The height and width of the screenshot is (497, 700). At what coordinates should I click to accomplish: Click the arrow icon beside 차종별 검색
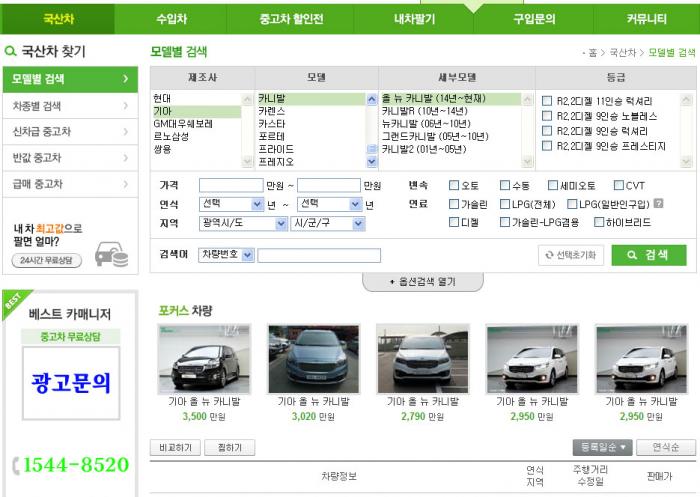tap(125, 105)
